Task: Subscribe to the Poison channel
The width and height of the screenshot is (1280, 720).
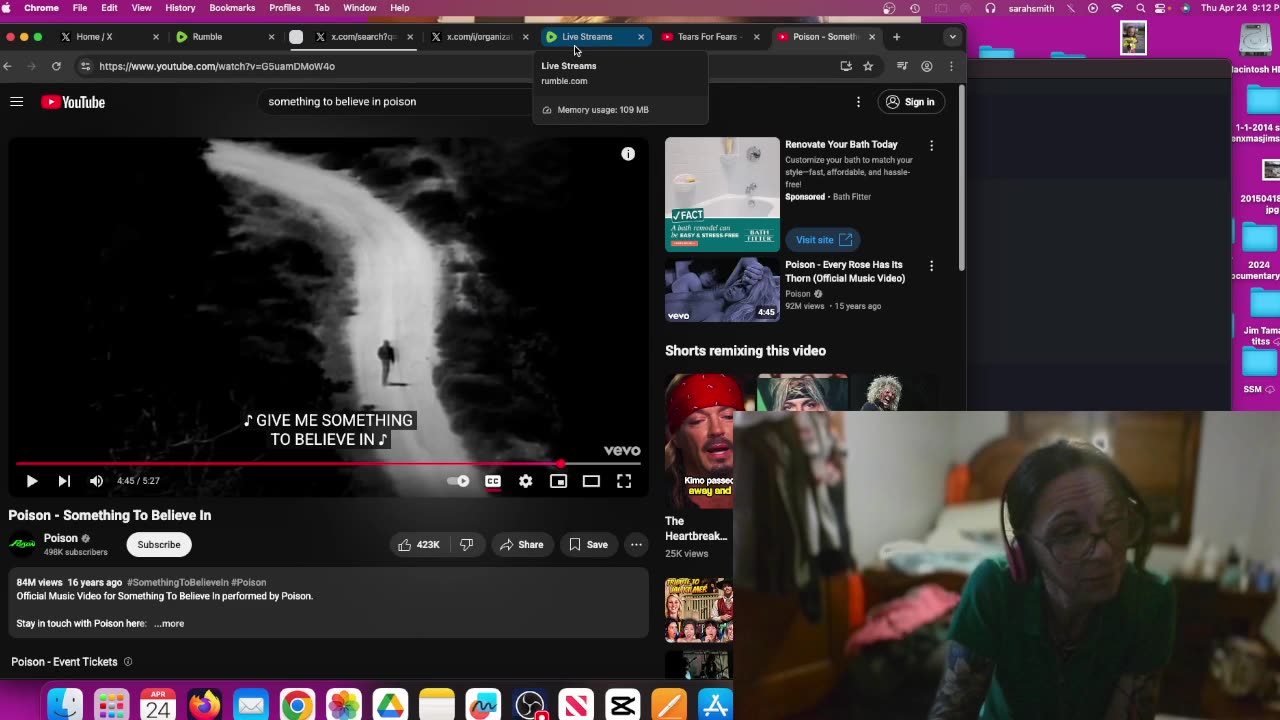Action: [159, 544]
